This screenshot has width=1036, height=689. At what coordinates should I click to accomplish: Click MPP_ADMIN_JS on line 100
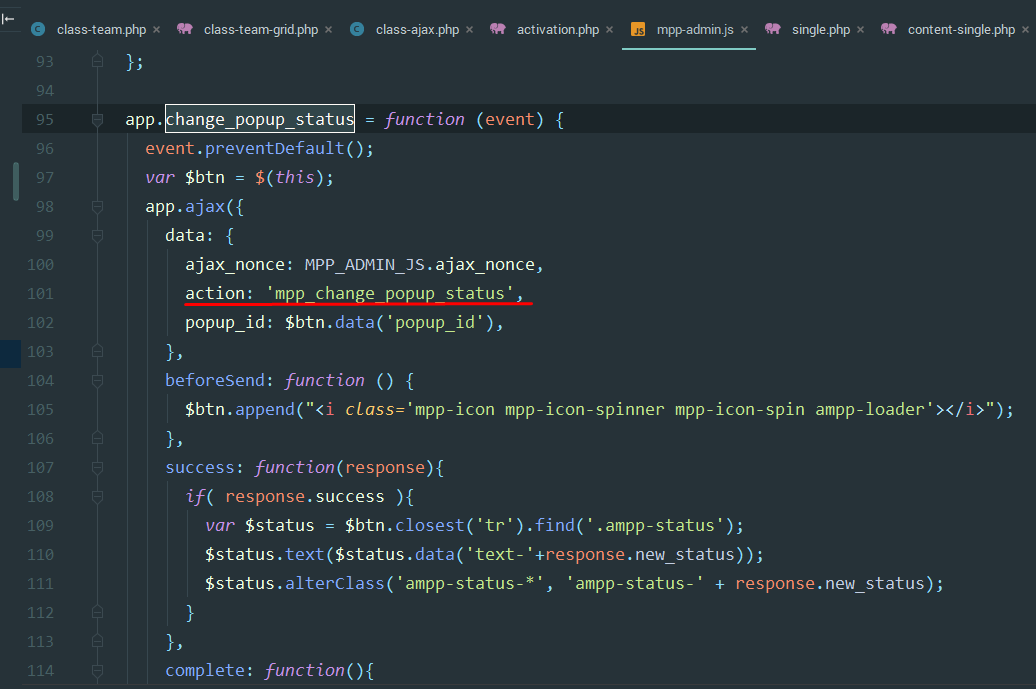click(365, 265)
